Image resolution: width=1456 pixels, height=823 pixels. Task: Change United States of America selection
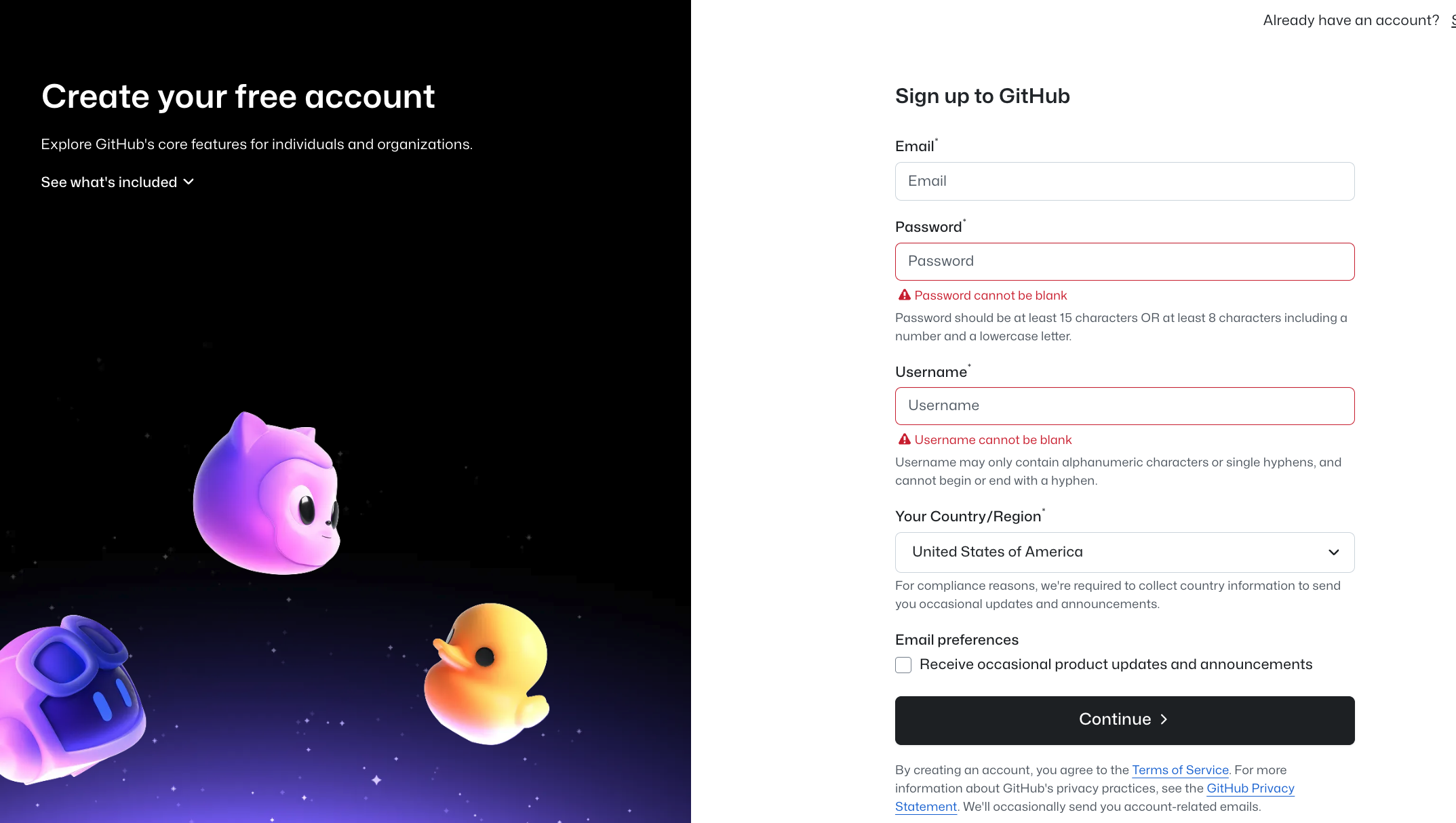coord(1124,552)
